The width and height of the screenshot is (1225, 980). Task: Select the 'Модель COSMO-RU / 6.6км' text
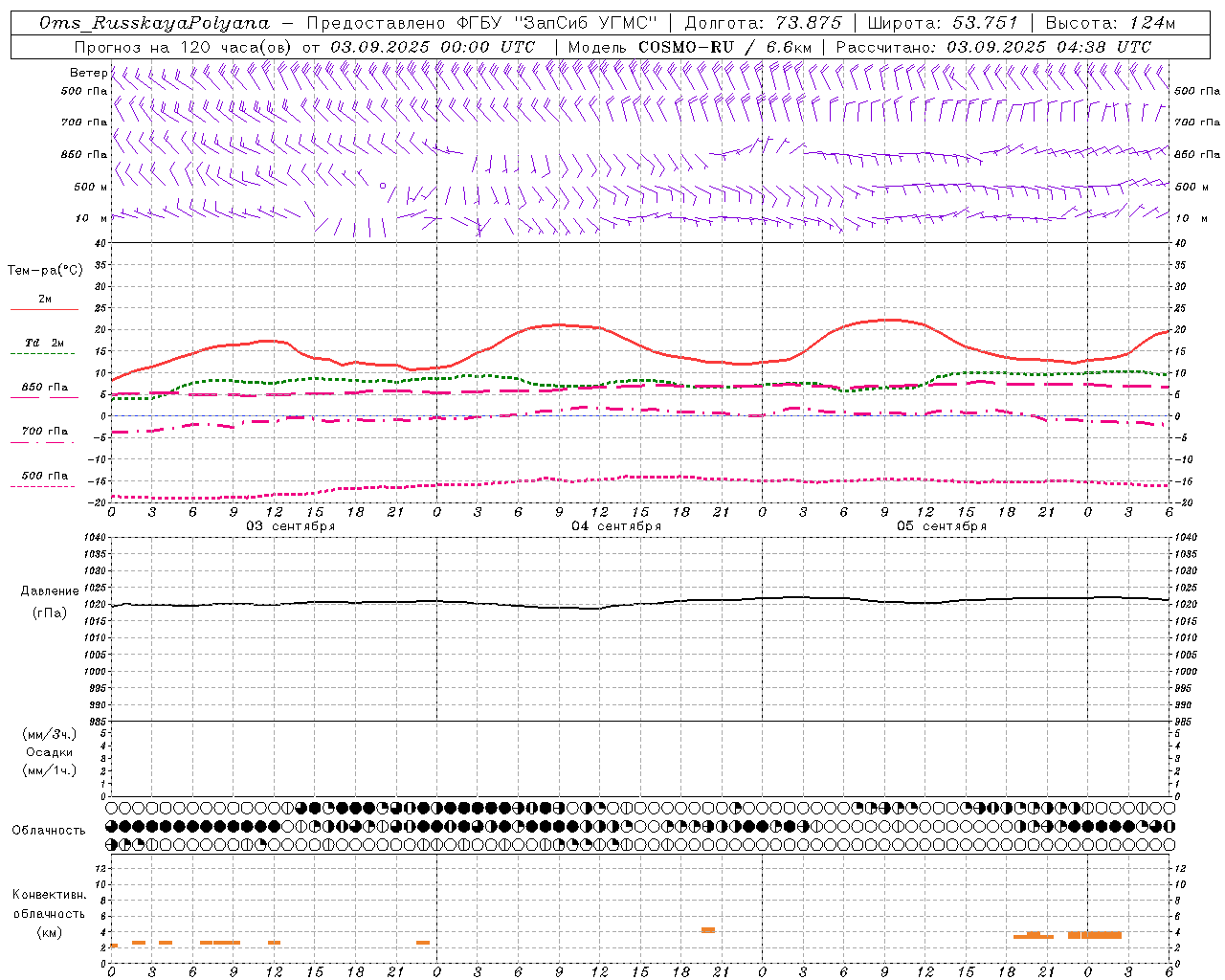click(689, 47)
